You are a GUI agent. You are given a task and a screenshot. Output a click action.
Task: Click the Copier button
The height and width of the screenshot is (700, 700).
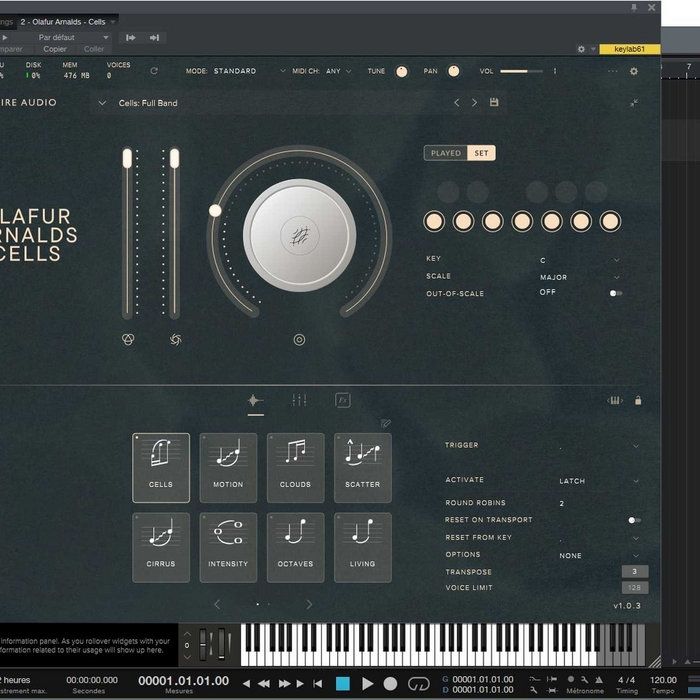coord(55,49)
